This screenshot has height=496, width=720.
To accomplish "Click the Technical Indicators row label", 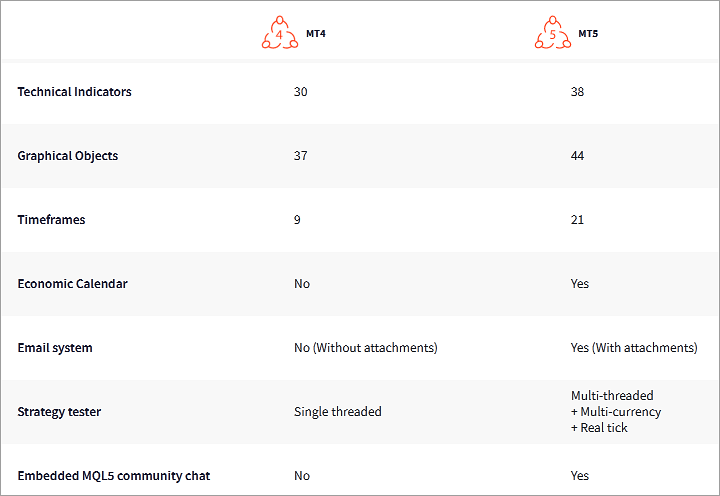I will tap(74, 92).
